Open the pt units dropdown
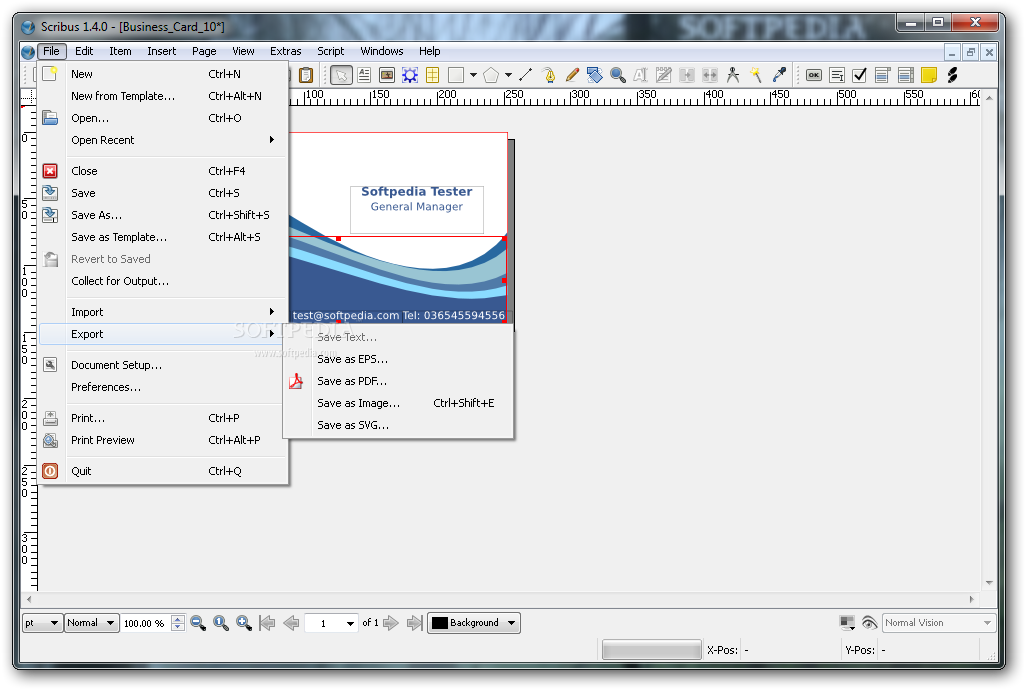This screenshot has width=1026, height=690. click(x=42, y=623)
